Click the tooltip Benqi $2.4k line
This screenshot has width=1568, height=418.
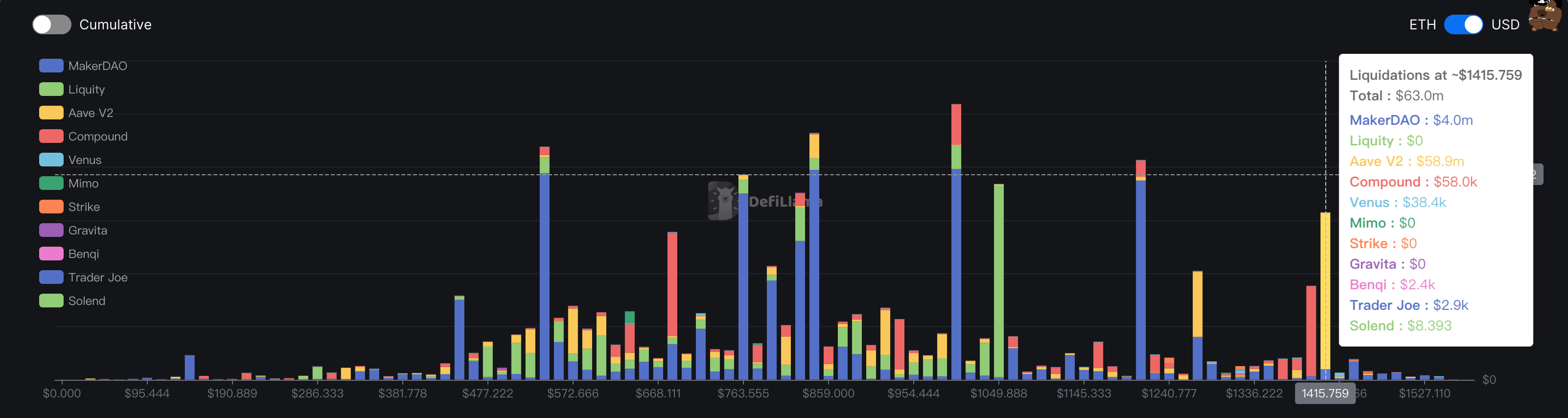[1392, 285]
